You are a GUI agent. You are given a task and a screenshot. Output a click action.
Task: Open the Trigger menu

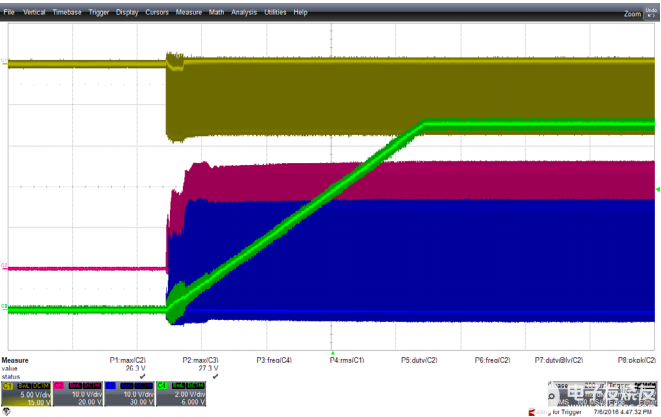click(99, 12)
